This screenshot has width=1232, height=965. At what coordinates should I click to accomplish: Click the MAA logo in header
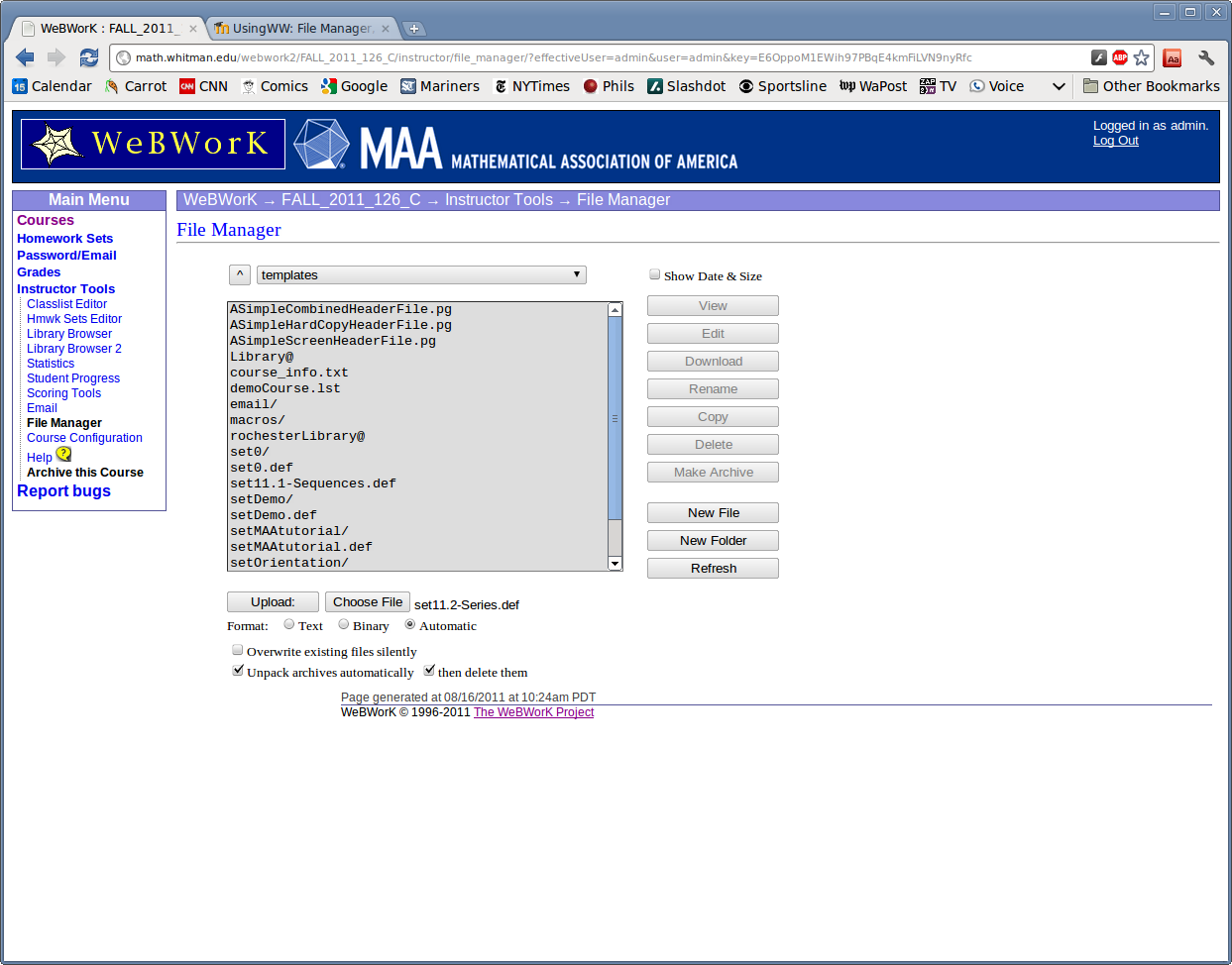click(515, 145)
